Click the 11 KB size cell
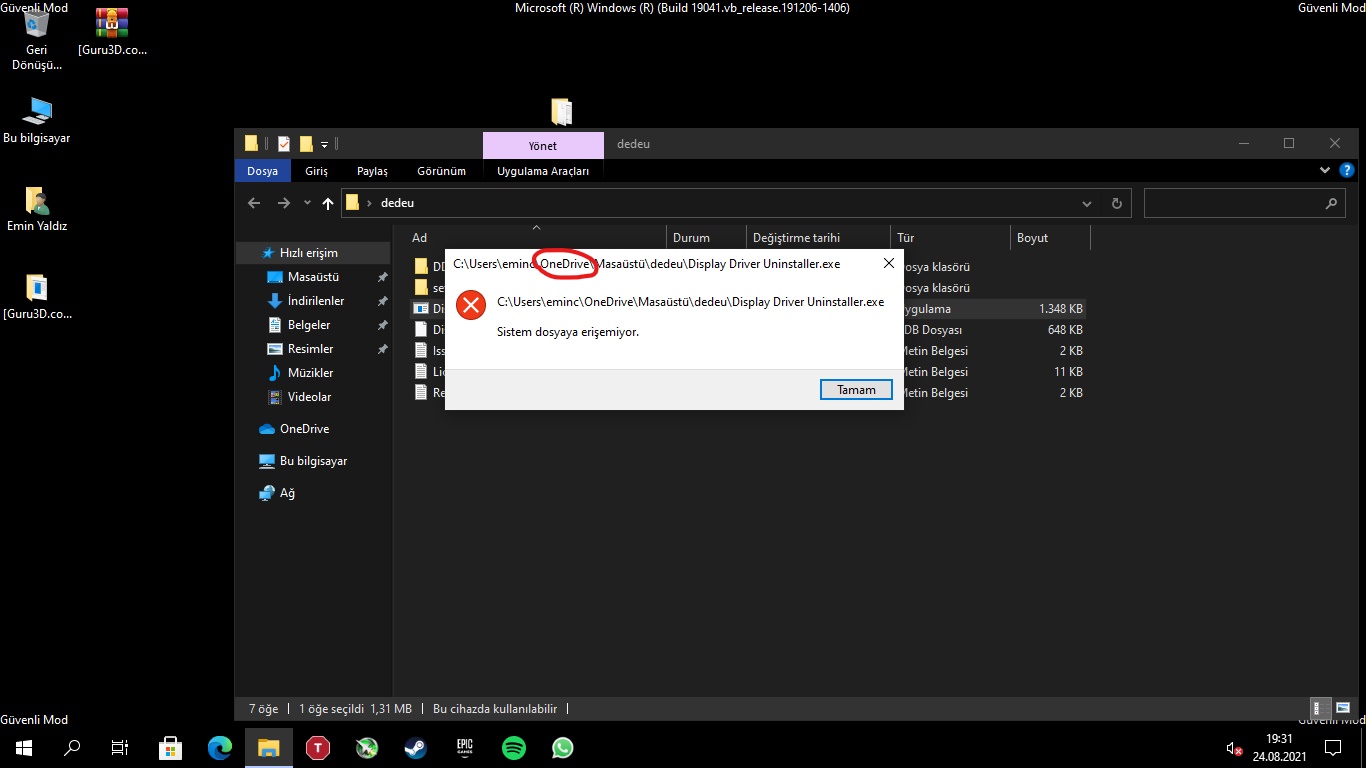This screenshot has width=1366, height=768. (1069, 372)
